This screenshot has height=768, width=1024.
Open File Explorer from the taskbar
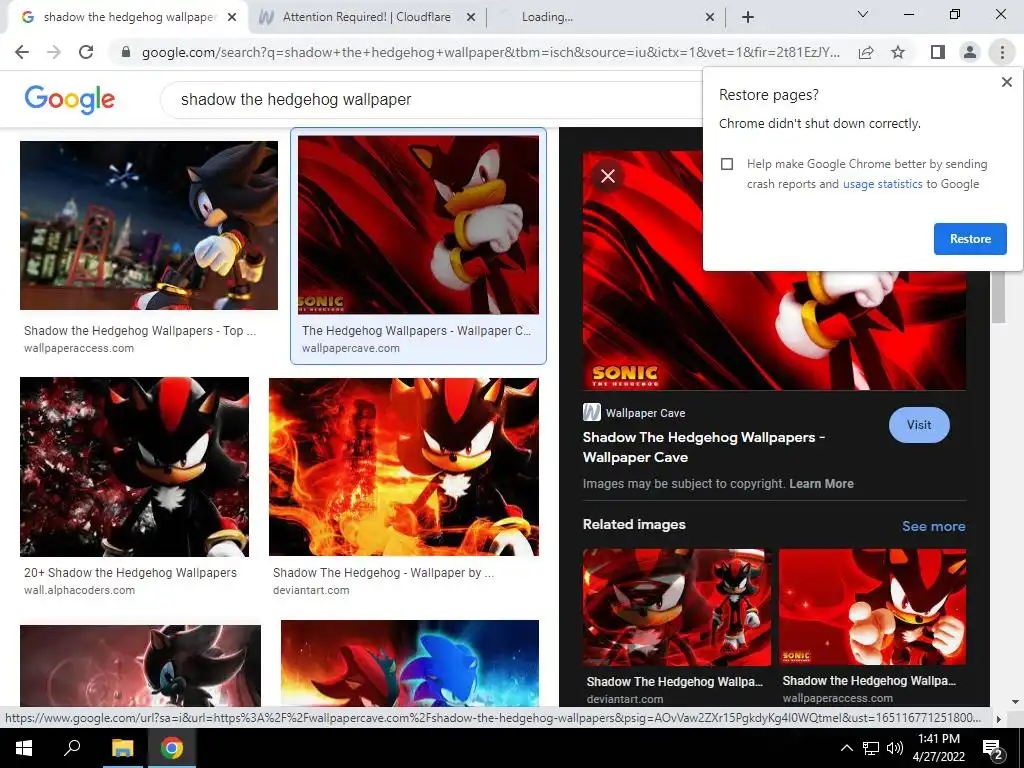click(122, 748)
